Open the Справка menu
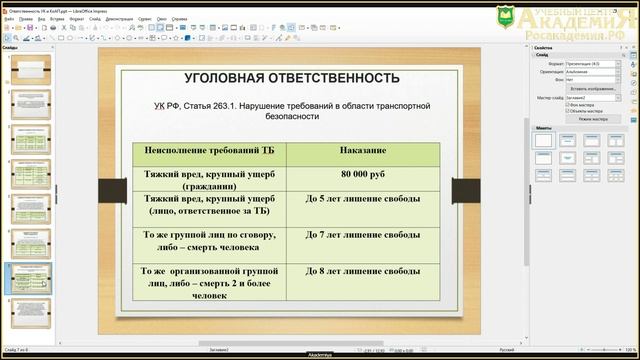Screen dimensions: 640x360 (x=179, y=19)
